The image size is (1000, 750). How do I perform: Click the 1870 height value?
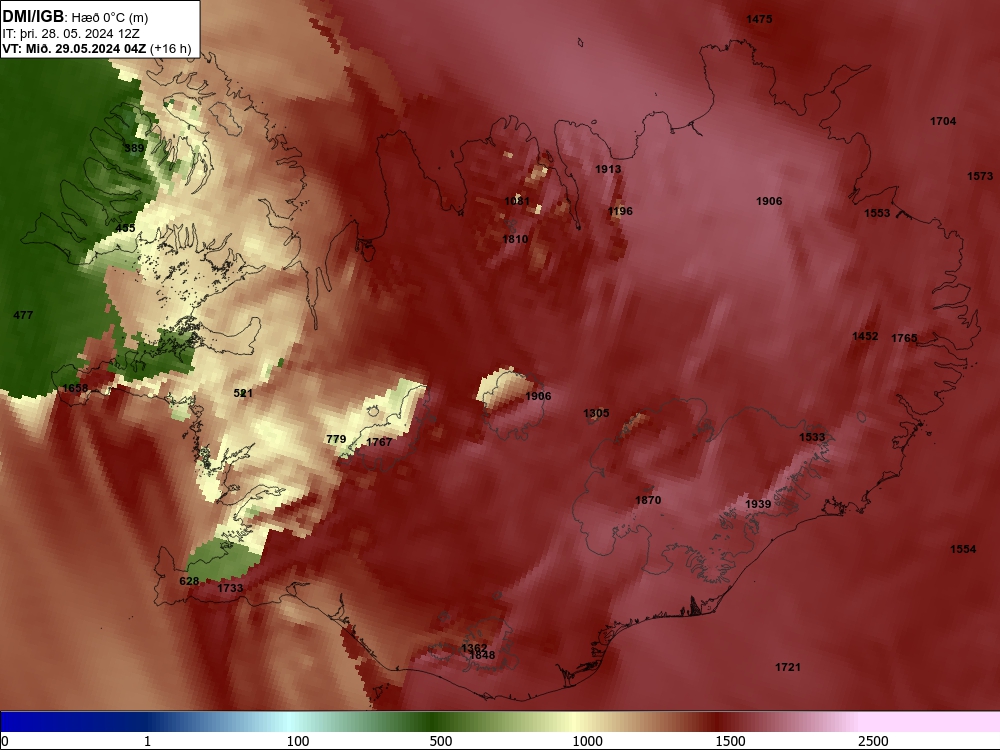pos(648,500)
